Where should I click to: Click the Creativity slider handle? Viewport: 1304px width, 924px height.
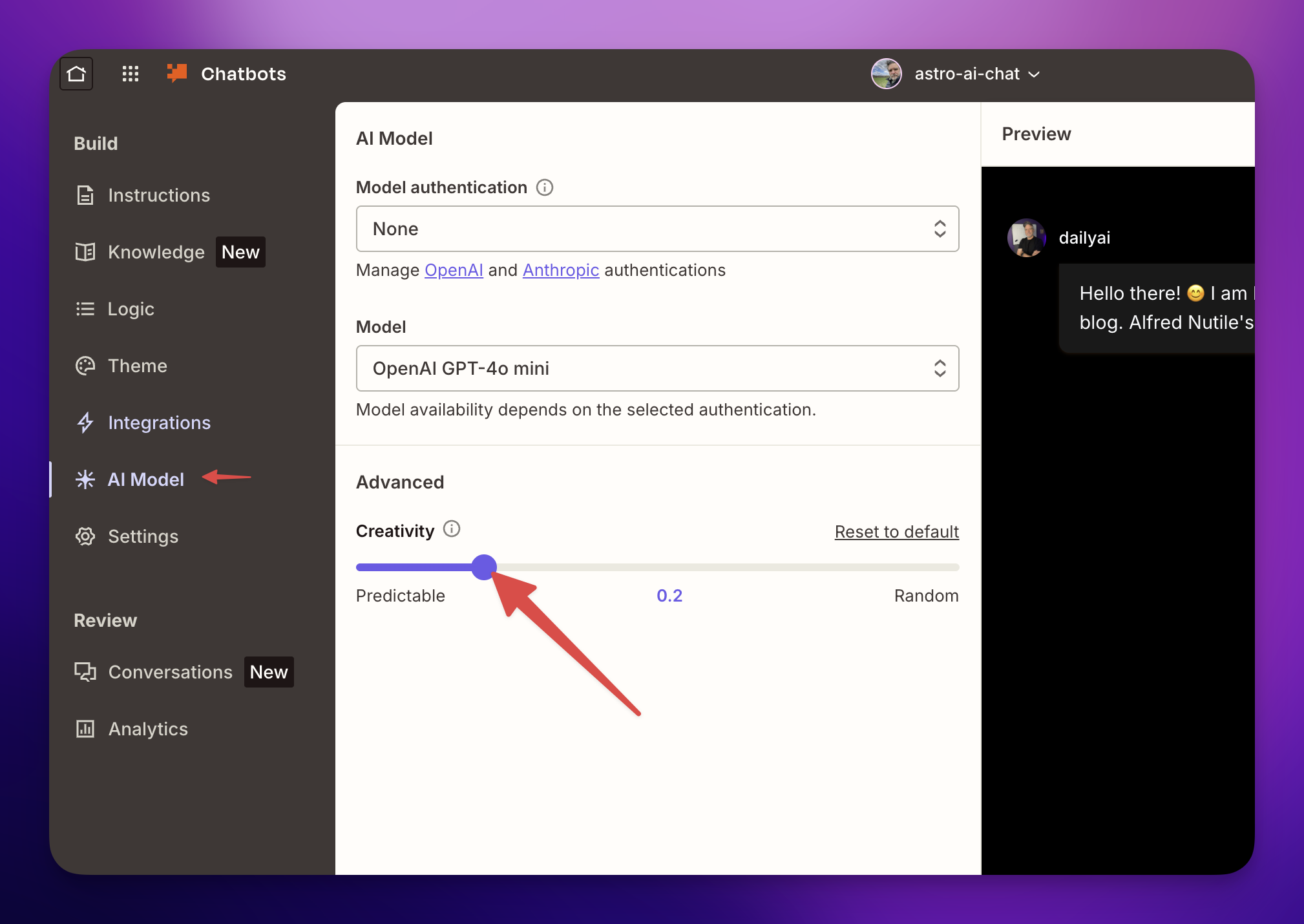(484, 567)
